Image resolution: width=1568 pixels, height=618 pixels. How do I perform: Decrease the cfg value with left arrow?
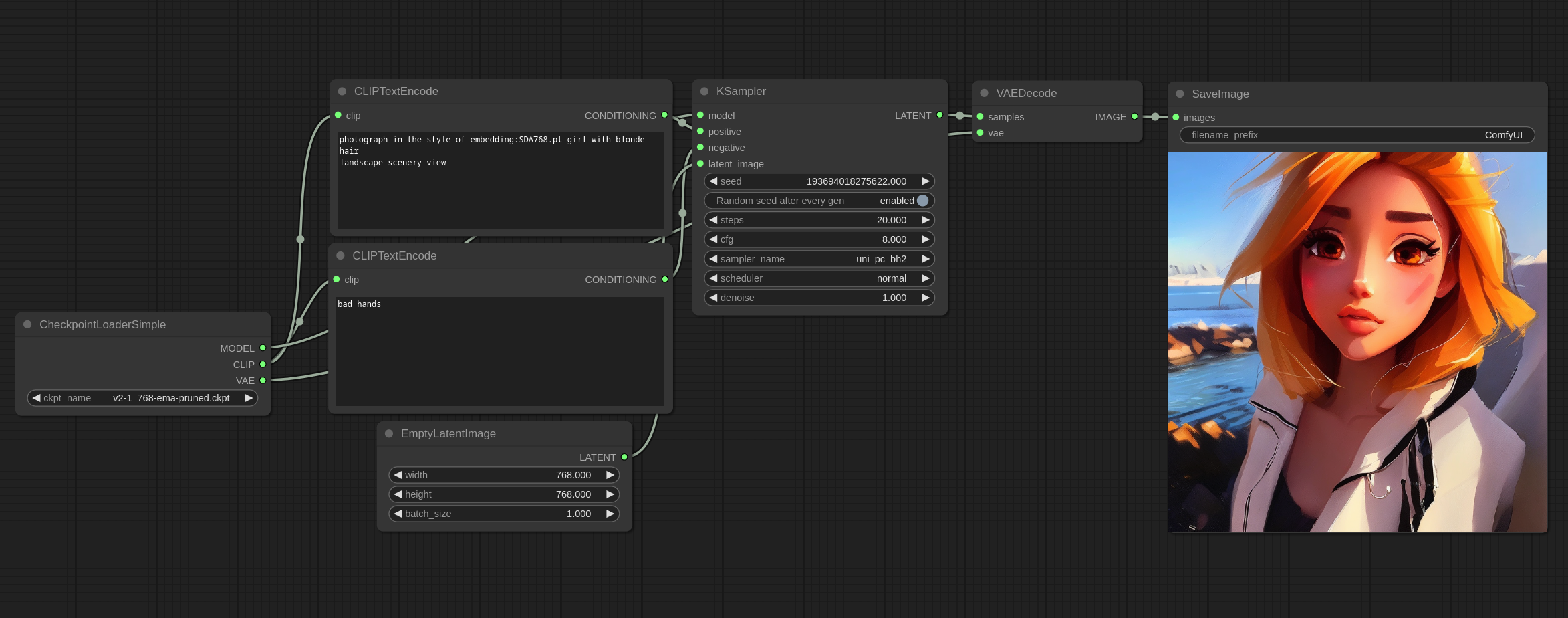point(713,239)
